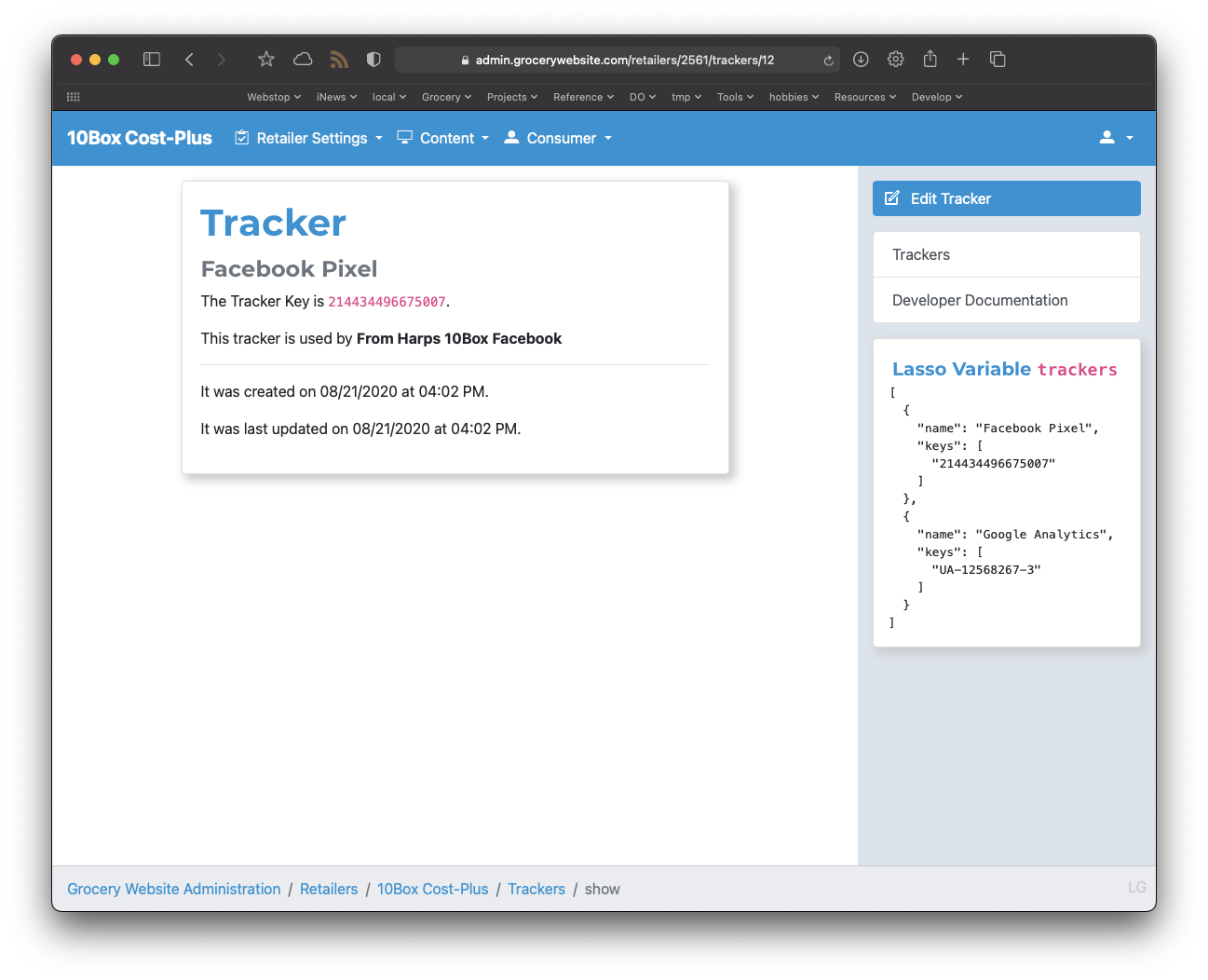Click the 10Box Cost-Plus brand link
The height and width of the screenshot is (980, 1208).
[140, 138]
